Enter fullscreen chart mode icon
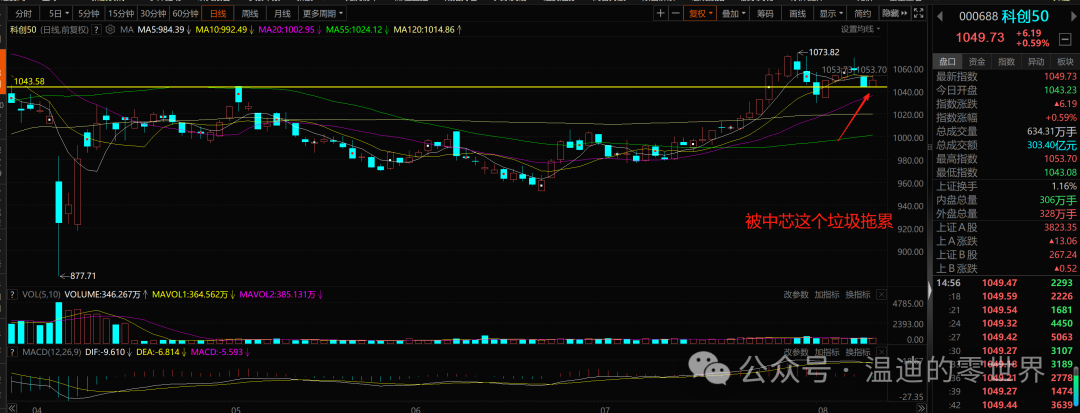The height and width of the screenshot is (413, 1080). pyautogui.click(x=917, y=13)
